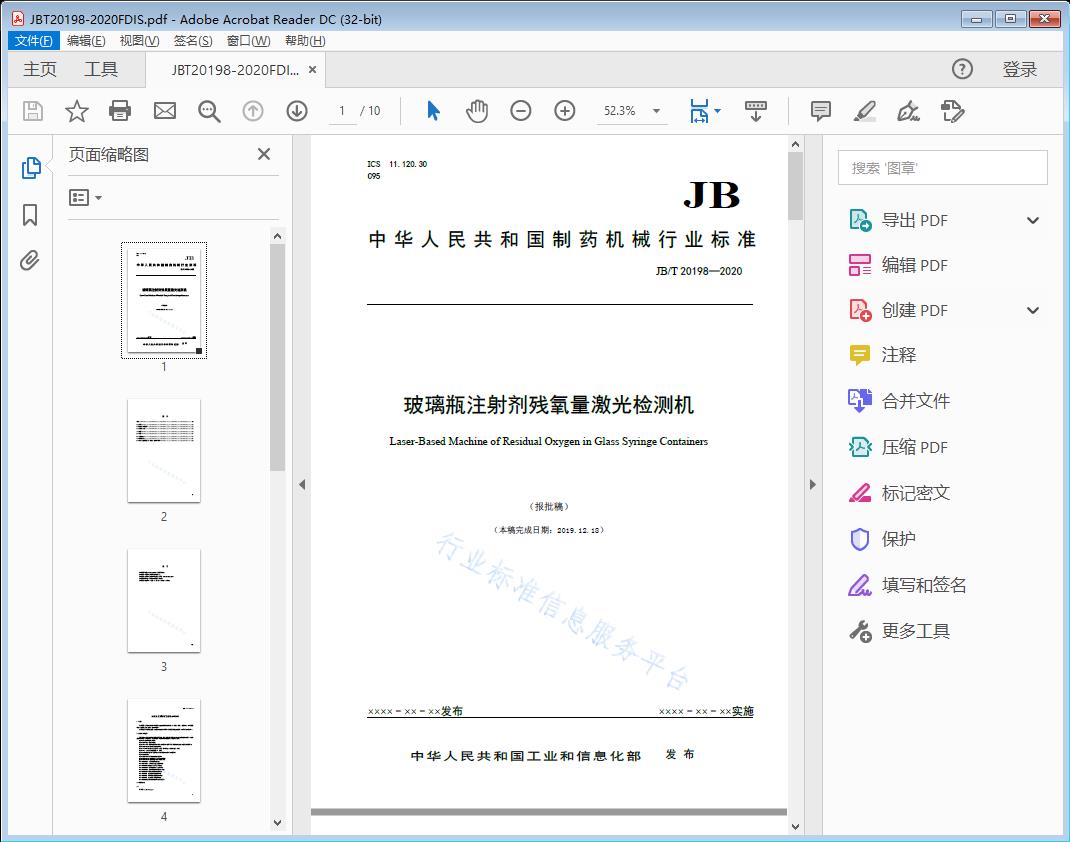The image size is (1070, 842).
Task: Toggle the page thumbnails panel icon
Action: coord(31,168)
